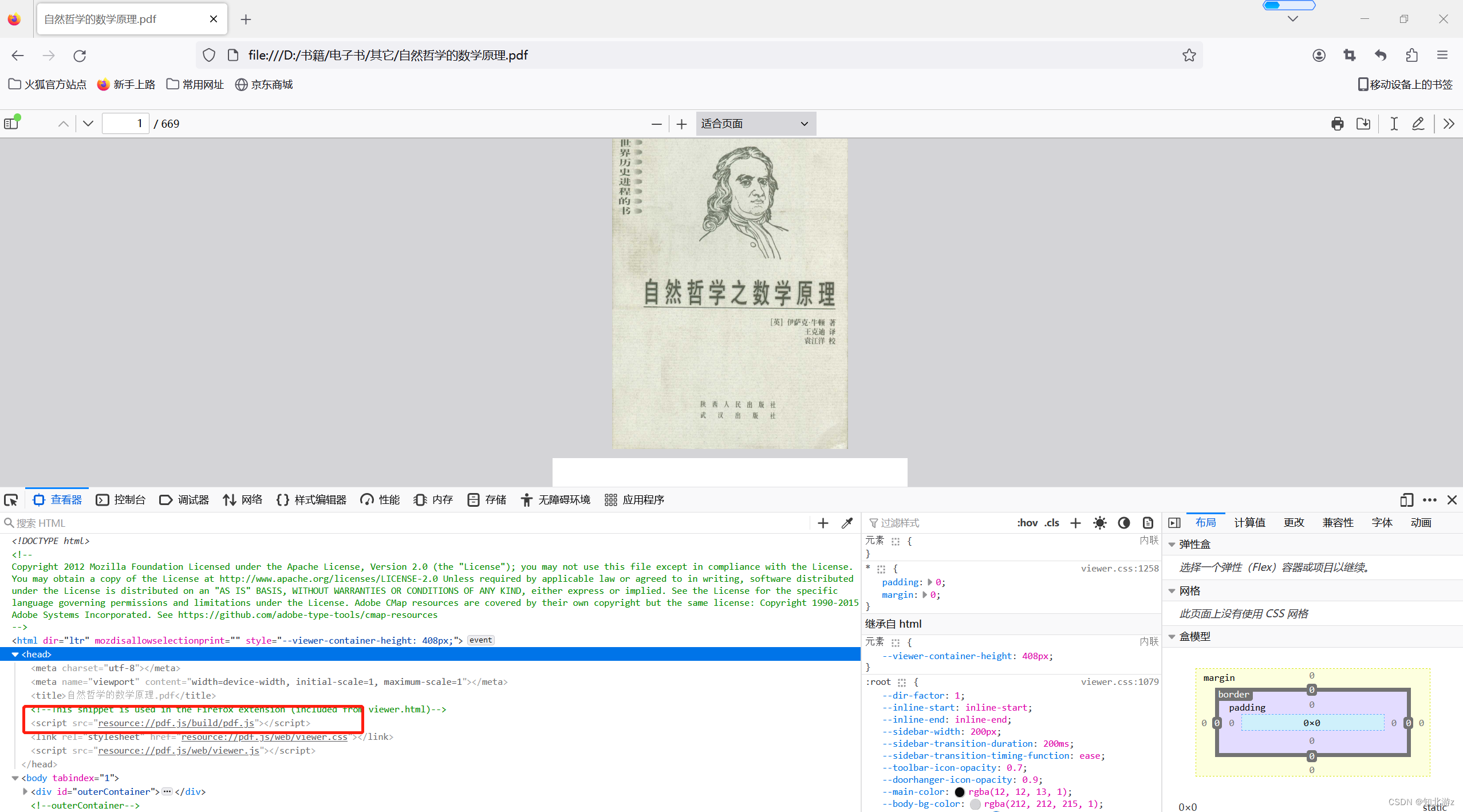Toggle the :hov pseudo-class panel

tap(1027, 523)
